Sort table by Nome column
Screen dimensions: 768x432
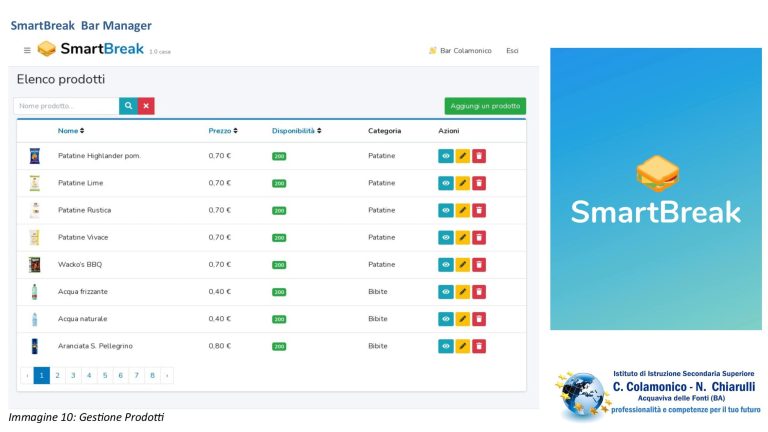click(x=71, y=131)
